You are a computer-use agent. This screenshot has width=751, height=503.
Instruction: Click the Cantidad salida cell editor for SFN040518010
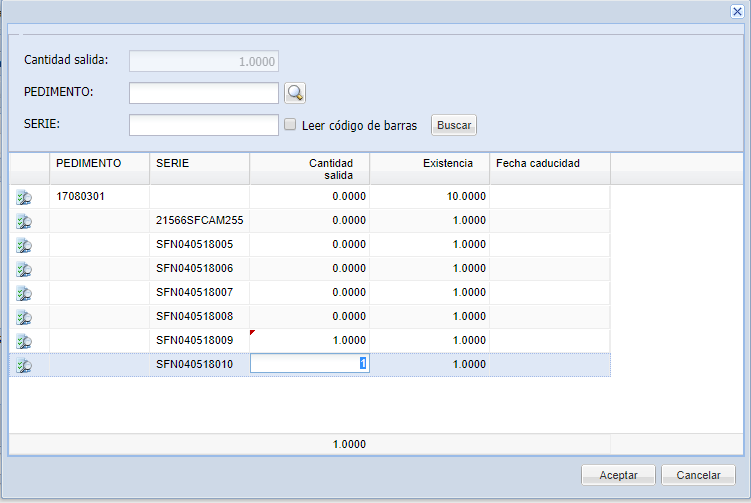tap(309, 365)
